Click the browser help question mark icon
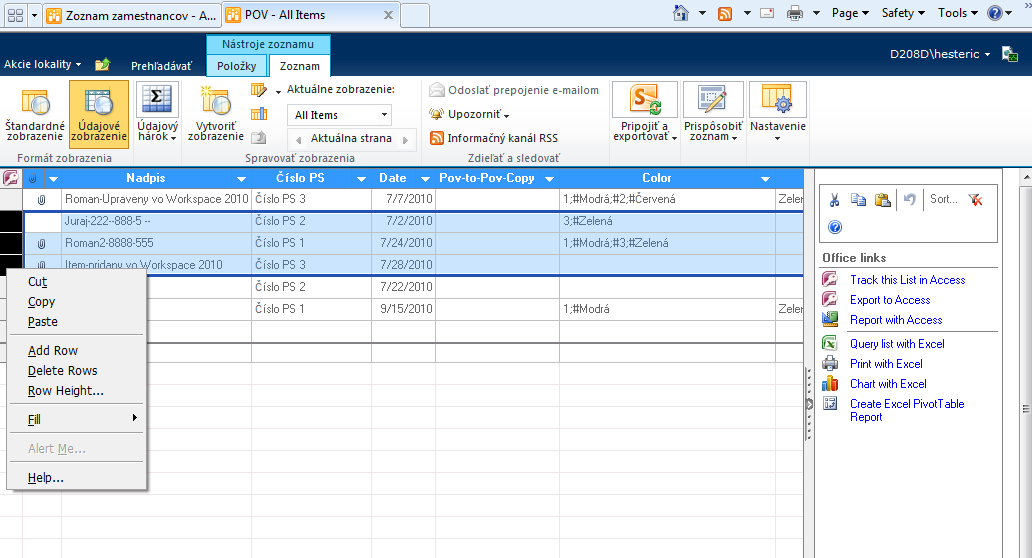This screenshot has width=1032, height=558. pos(994,13)
